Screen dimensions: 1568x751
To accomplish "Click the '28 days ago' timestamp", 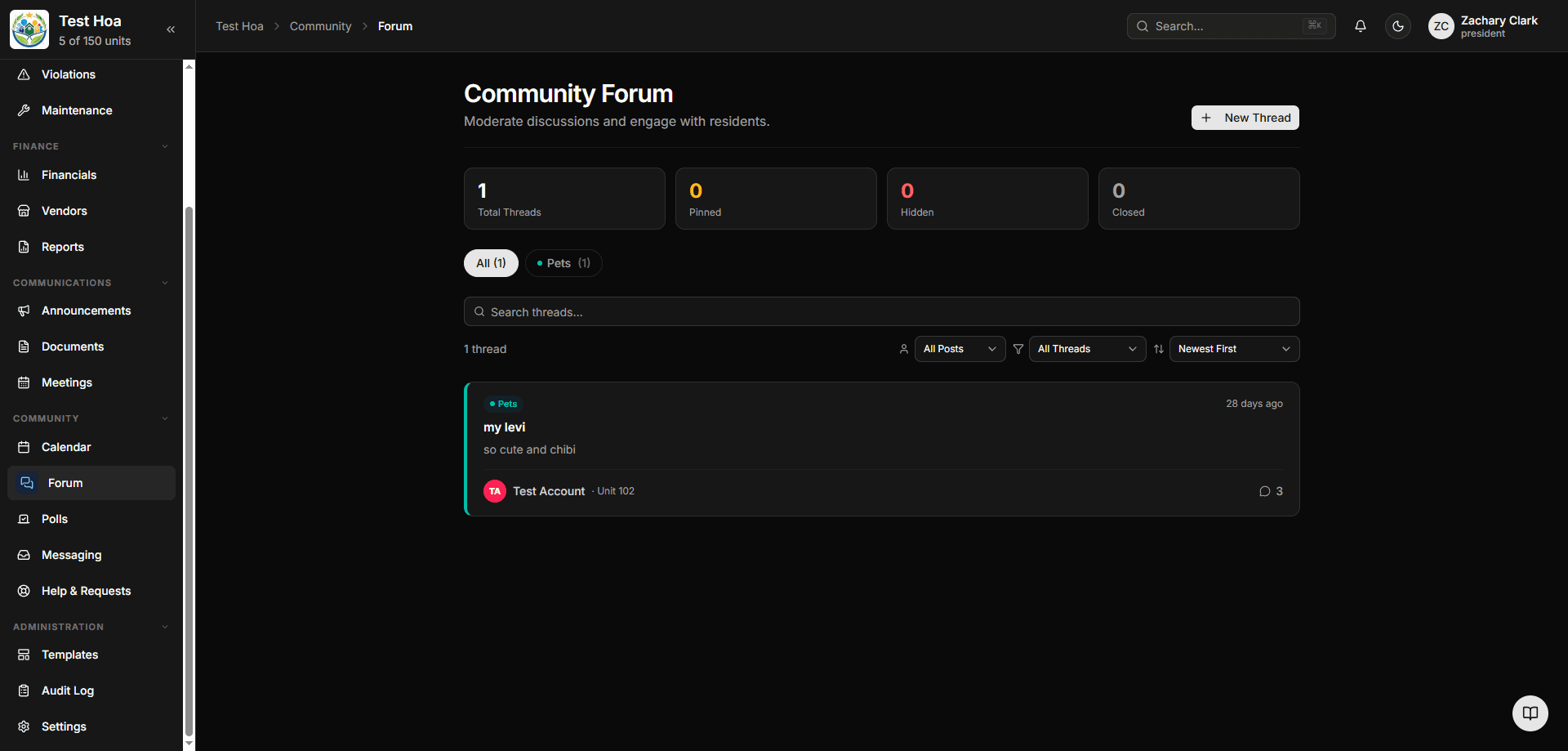I will tap(1254, 404).
